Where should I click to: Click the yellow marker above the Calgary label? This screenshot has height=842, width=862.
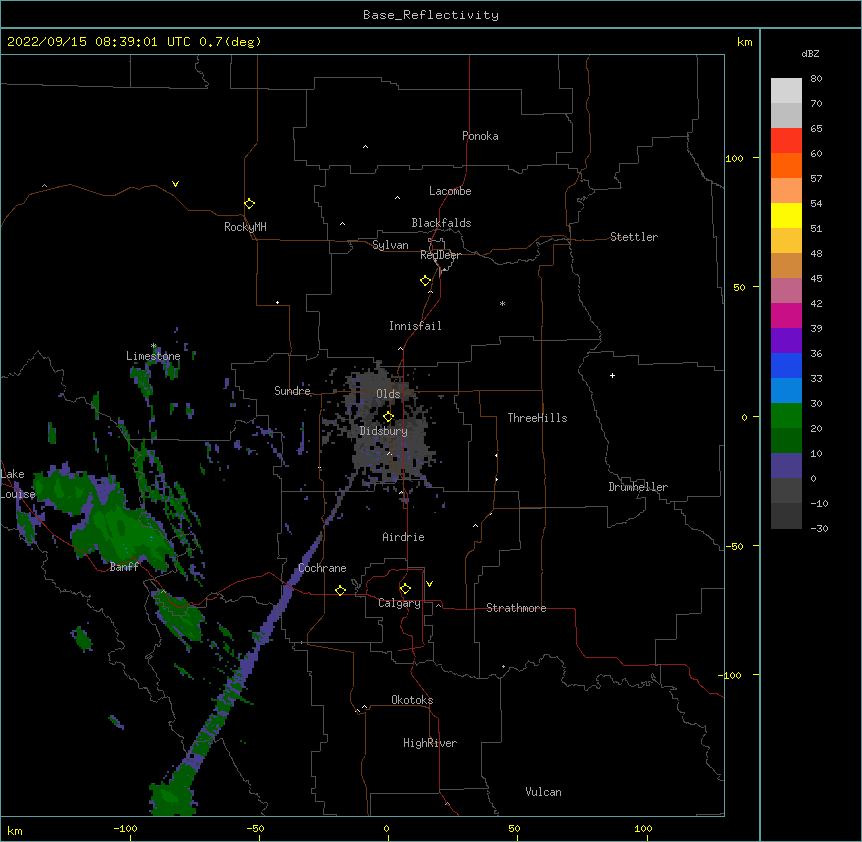pos(405,589)
